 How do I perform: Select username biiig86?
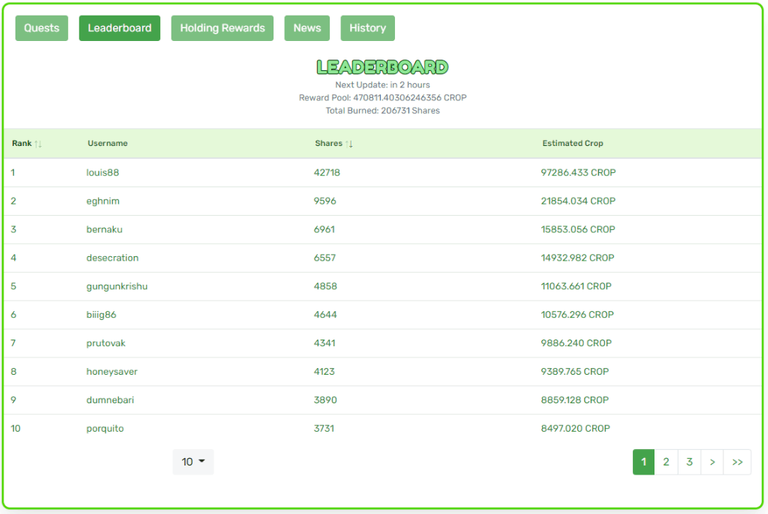[101, 315]
